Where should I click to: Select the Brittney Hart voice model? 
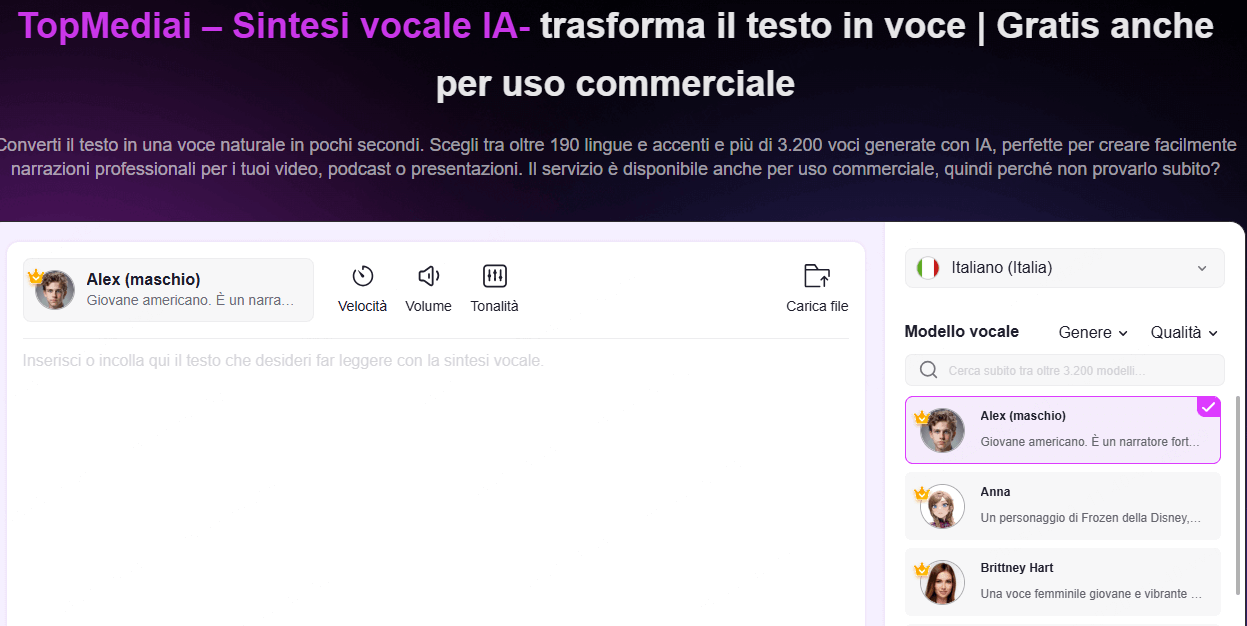[x=1063, y=582]
